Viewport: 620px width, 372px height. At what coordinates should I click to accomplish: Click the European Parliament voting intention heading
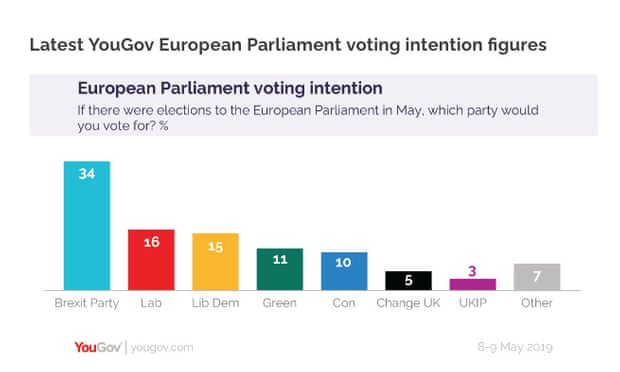[x=230, y=88]
